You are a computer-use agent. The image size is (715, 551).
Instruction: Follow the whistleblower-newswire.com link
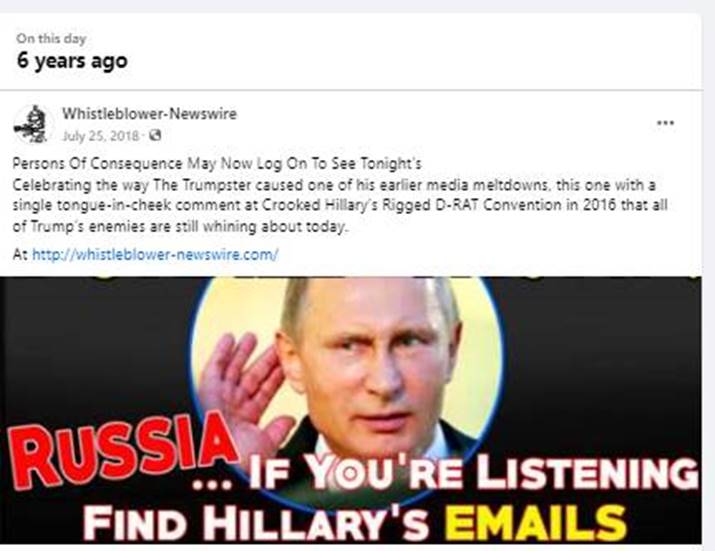(155, 255)
